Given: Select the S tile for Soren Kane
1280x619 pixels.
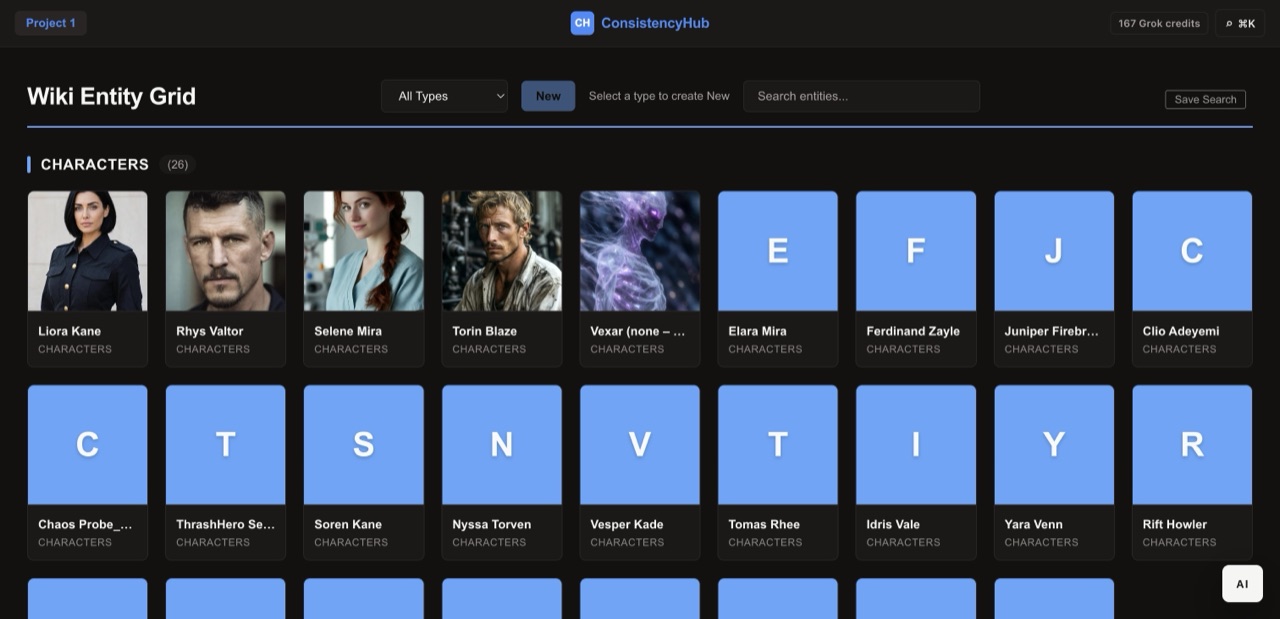Looking at the screenshot, I should pyautogui.click(x=364, y=445).
